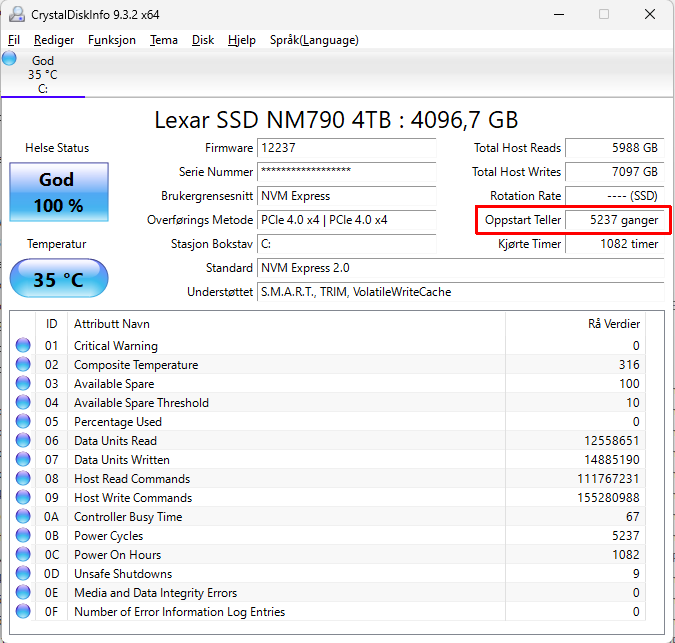
Task: Minimize the CrystalDiskInfo window
Action: tap(559, 14)
